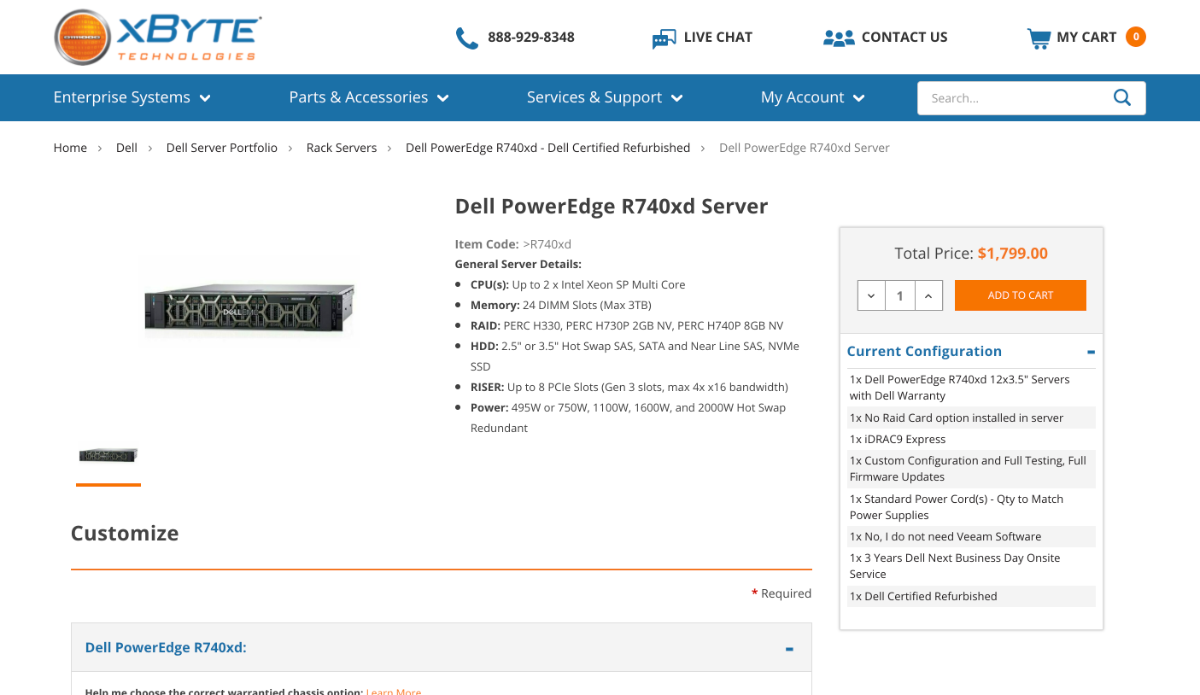Viewport: 1200px width, 695px height.
Task: Expand My Account chevron arrow
Action: [859, 98]
